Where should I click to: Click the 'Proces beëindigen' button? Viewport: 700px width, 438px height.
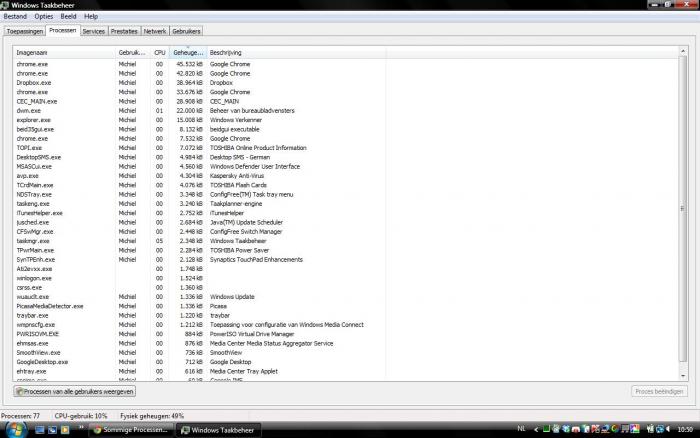point(659,392)
